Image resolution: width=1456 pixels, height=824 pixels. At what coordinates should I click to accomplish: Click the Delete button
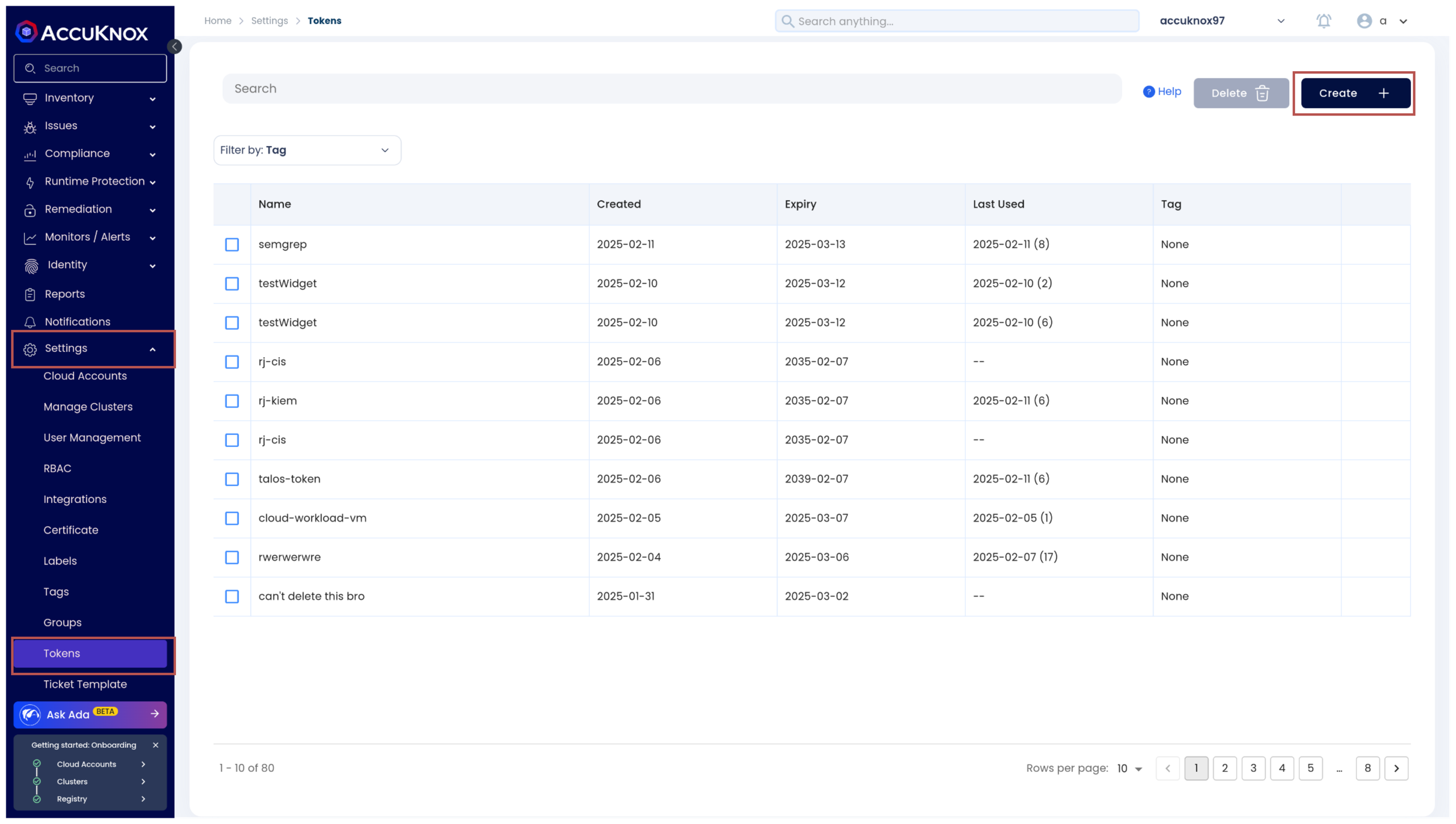(1241, 93)
